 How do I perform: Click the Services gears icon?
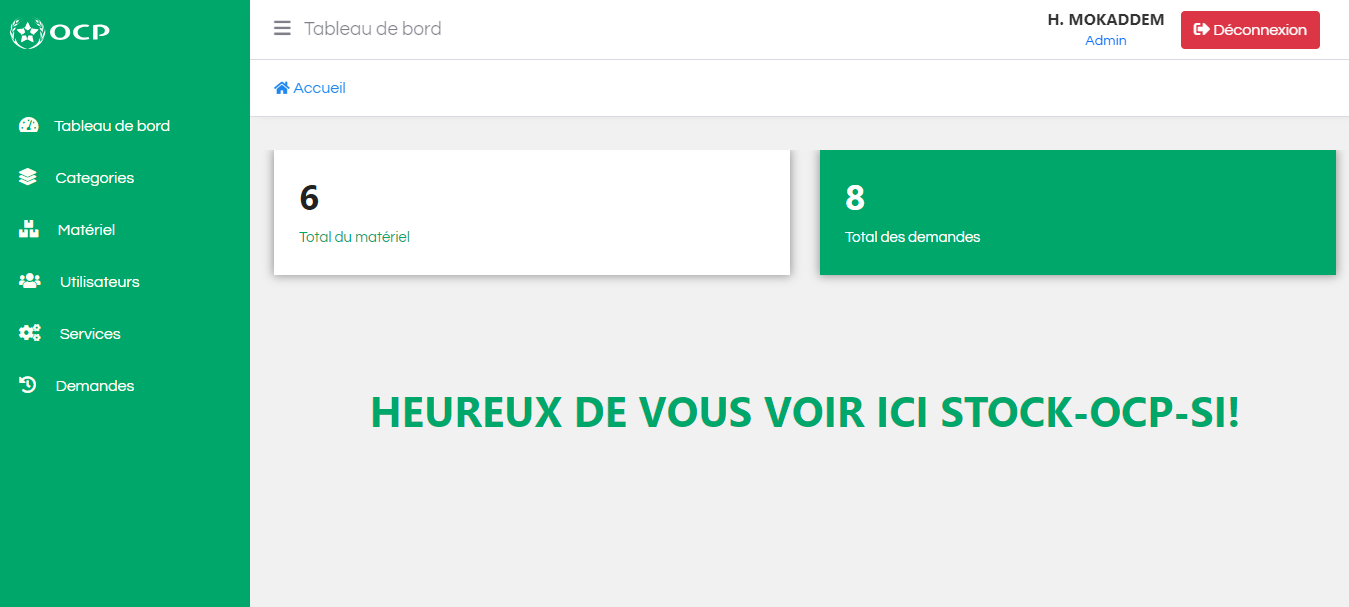[x=30, y=333]
